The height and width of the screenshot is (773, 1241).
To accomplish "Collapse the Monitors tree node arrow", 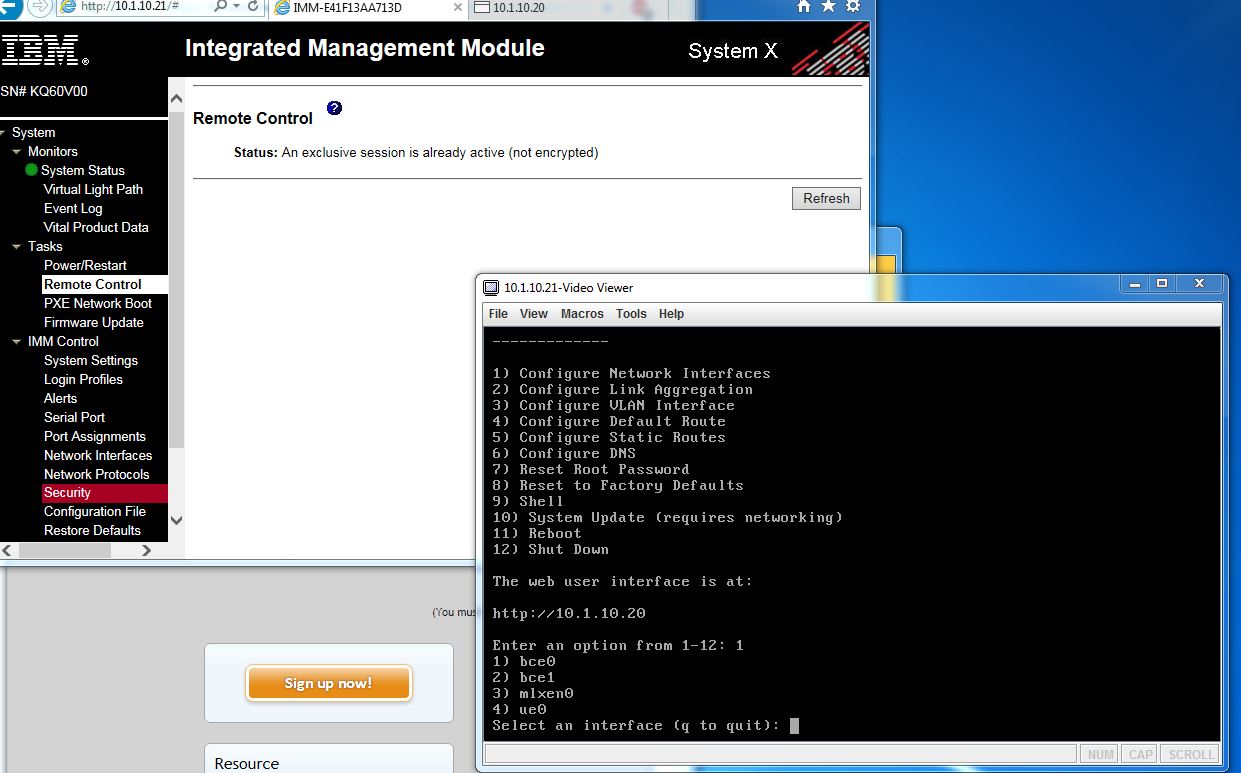I will click(x=17, y=152).
